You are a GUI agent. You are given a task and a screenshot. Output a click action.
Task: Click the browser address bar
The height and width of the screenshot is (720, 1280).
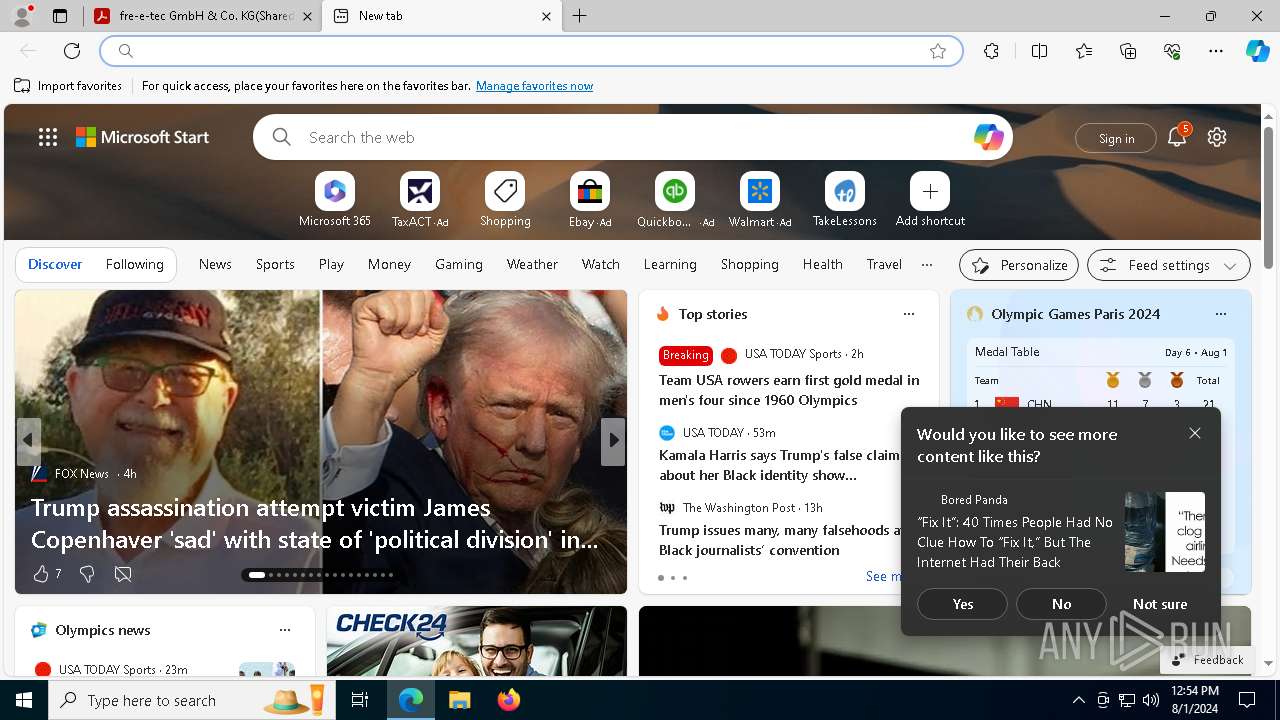[x=531, y=51]
